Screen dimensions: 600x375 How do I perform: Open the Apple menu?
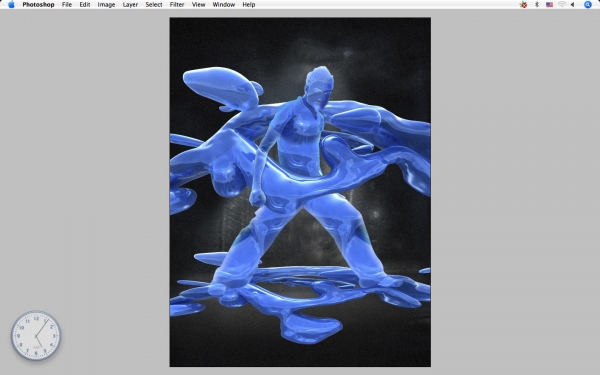pos(11,5)
